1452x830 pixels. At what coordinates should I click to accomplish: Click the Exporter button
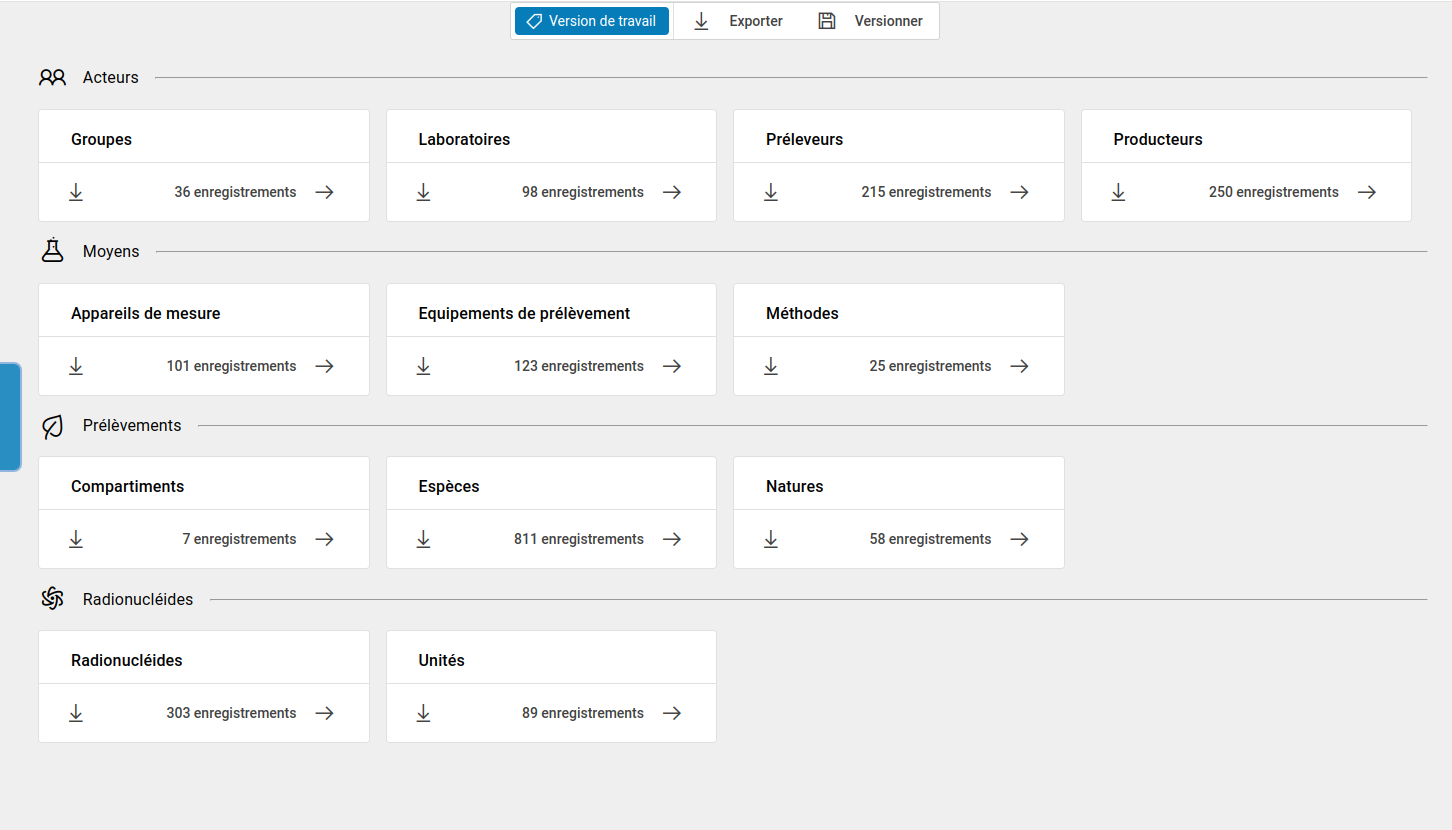click(x=738, y=21)
